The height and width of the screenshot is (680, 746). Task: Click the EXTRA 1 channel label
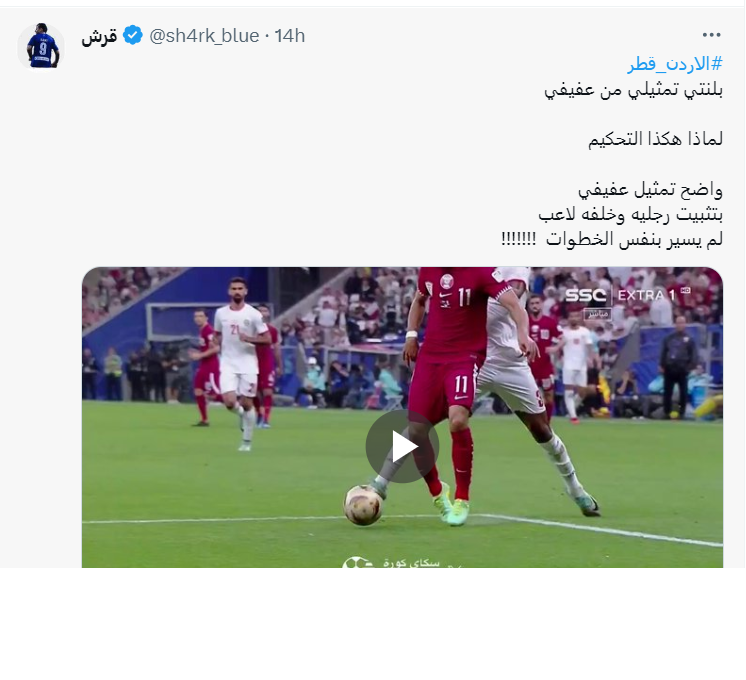click(647, 296)
